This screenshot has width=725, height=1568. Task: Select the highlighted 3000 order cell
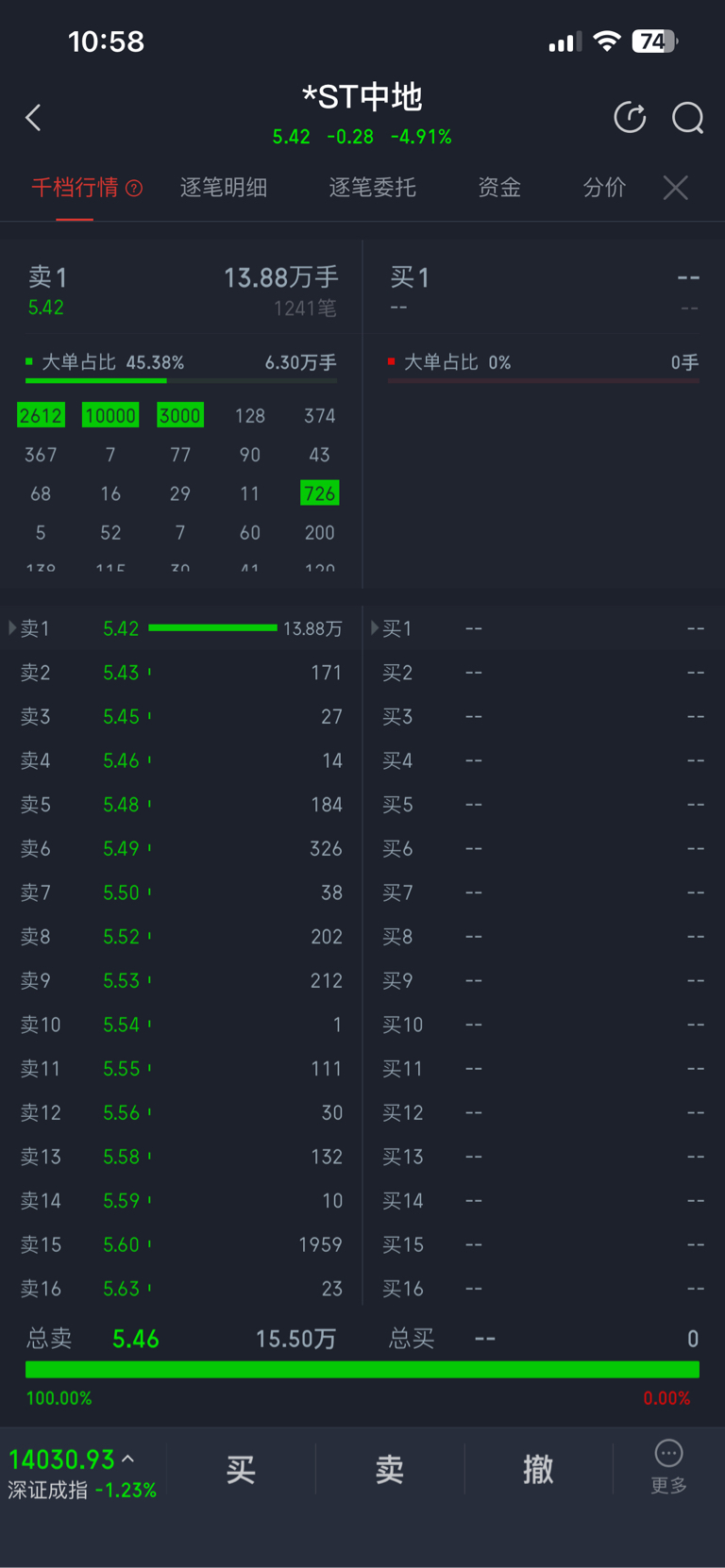tap(179, 415)
